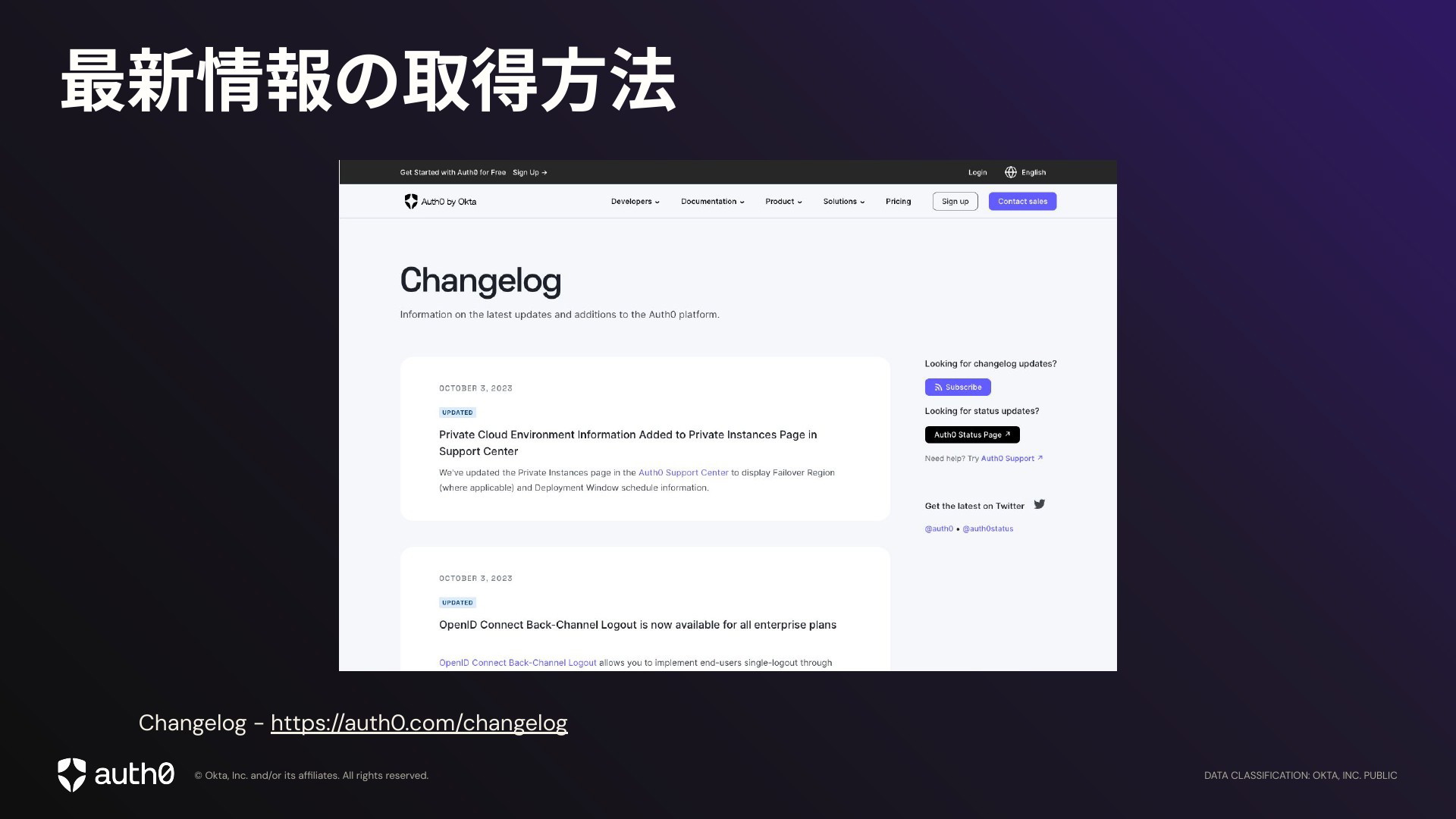Click UPDATED badge on Private Cloud entry
This screenshot has width=1456, height=819.
click(x=457, y=413)
